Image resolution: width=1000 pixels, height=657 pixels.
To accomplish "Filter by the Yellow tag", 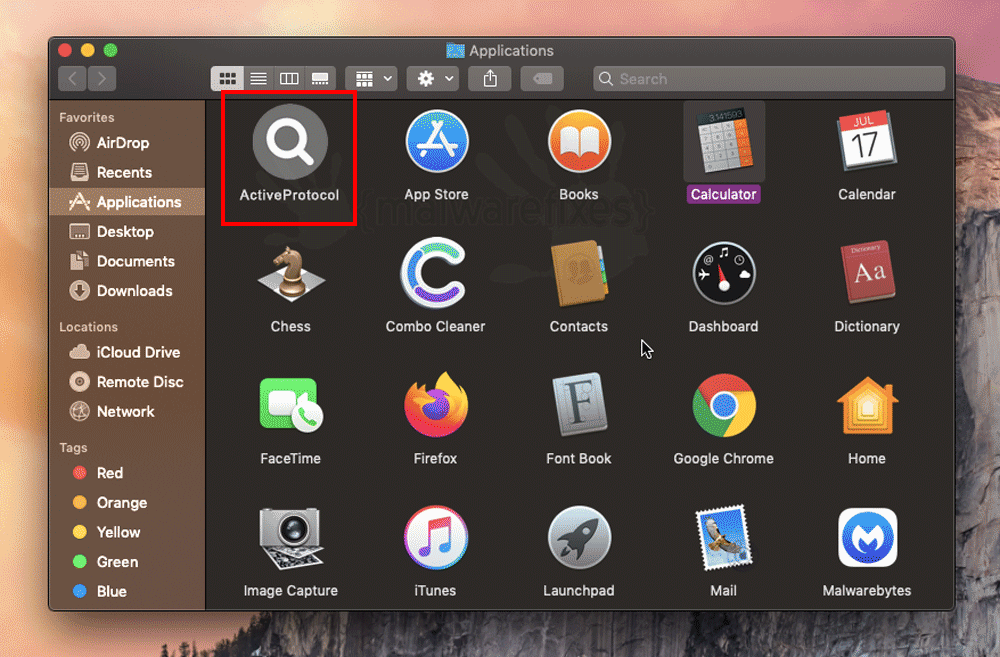I will [x=128, y=532].
